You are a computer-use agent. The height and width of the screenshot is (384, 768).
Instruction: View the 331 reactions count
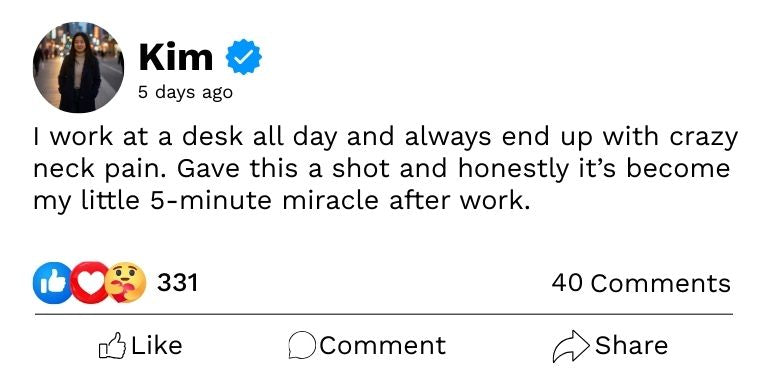pyautogui.click(x=177, y=283)
